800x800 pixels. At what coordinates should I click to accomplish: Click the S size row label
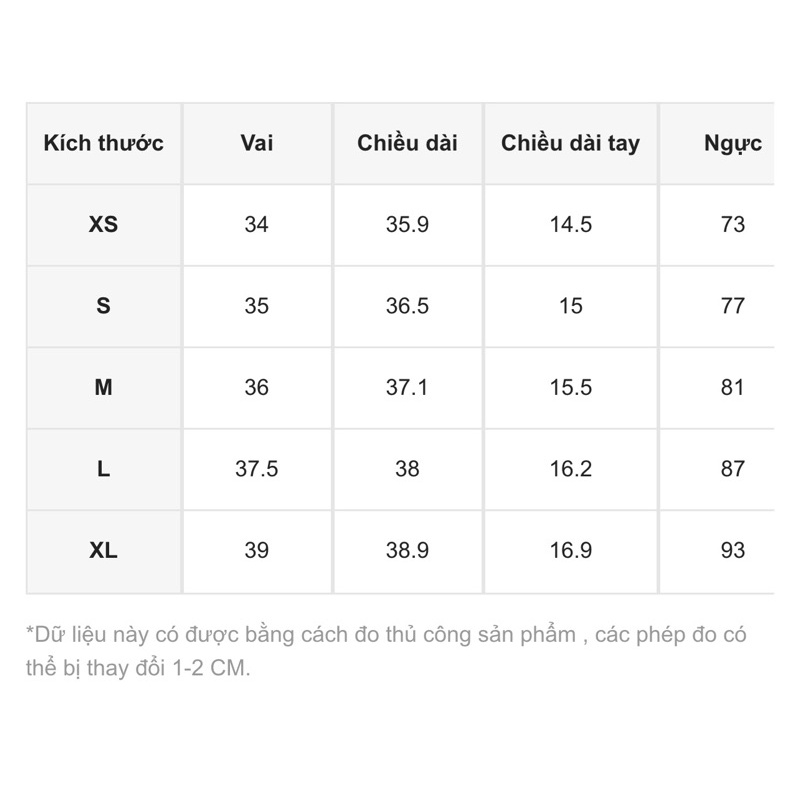tap(103, 306)
